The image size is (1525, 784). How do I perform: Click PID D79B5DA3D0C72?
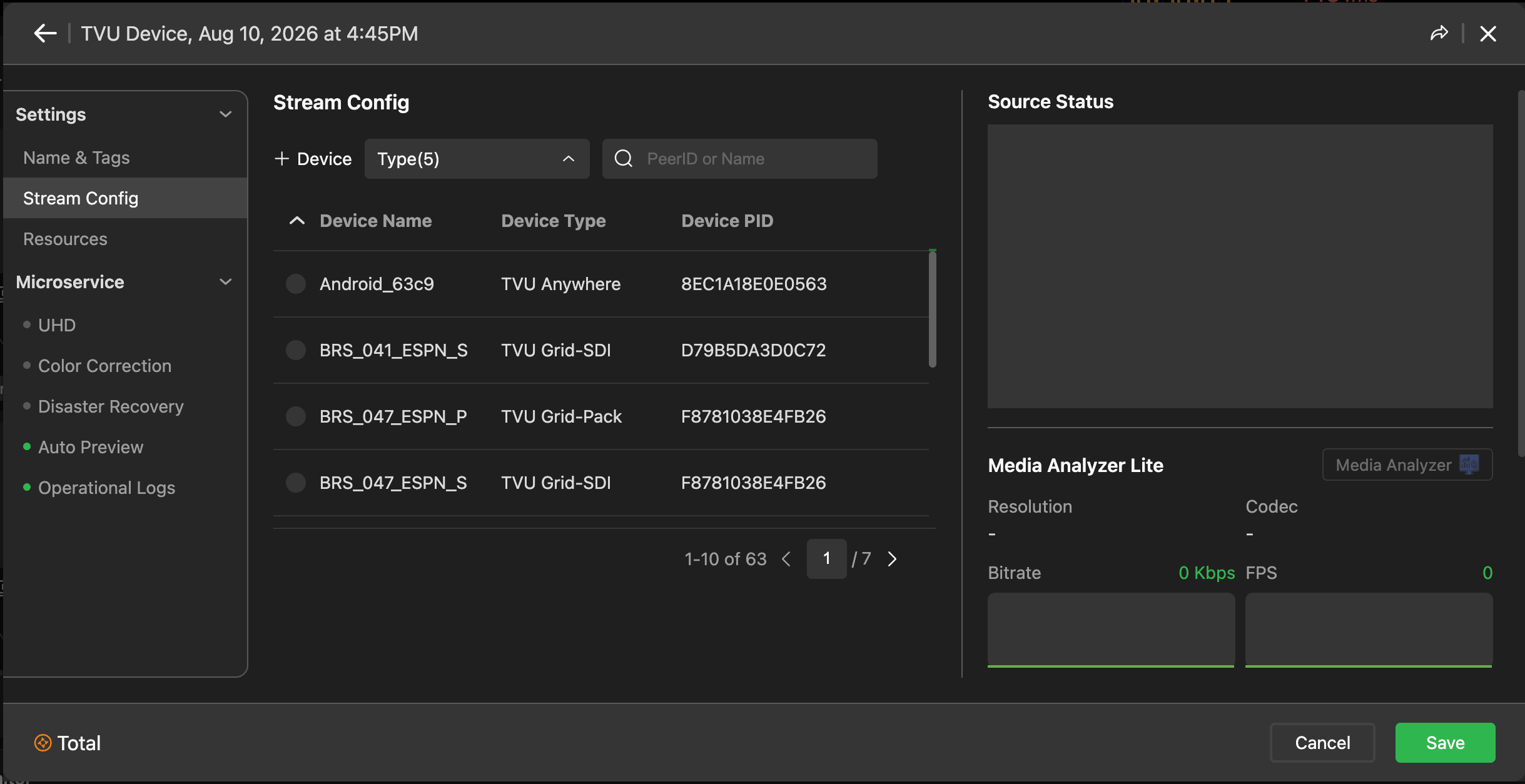tap(753, 350)
